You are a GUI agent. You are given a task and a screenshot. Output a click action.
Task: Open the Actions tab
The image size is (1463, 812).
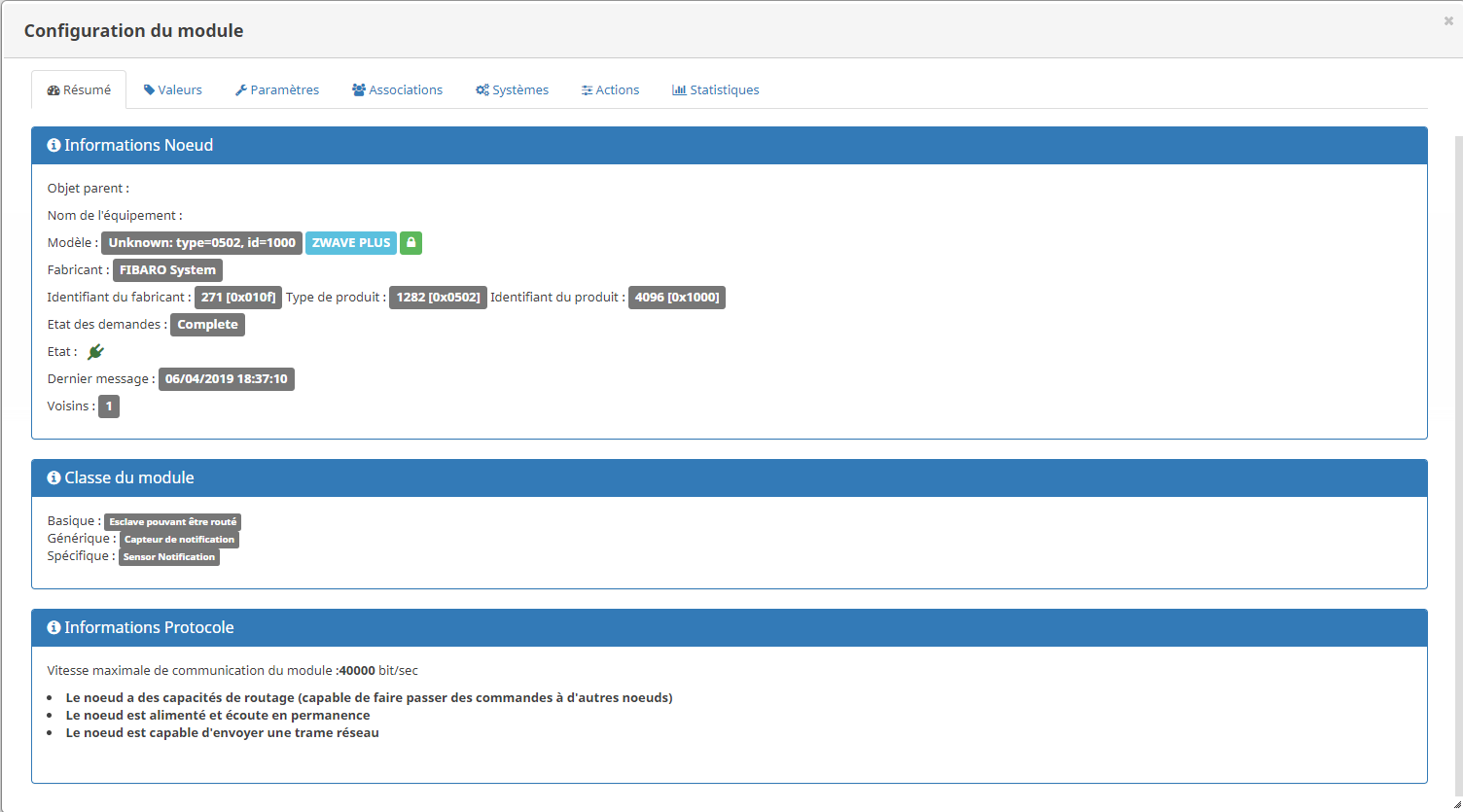pos(610,89)
